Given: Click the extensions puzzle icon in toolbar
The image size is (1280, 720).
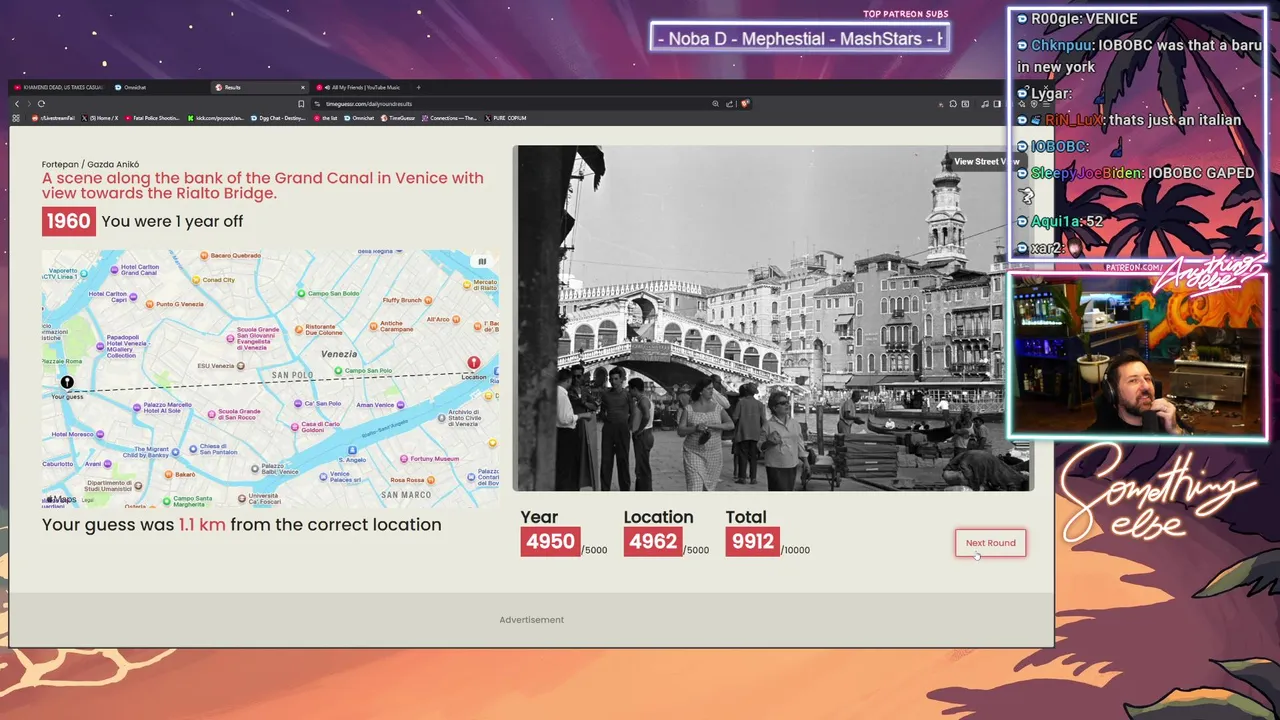Looking at the screenshot, I should [x=953, y=104].
